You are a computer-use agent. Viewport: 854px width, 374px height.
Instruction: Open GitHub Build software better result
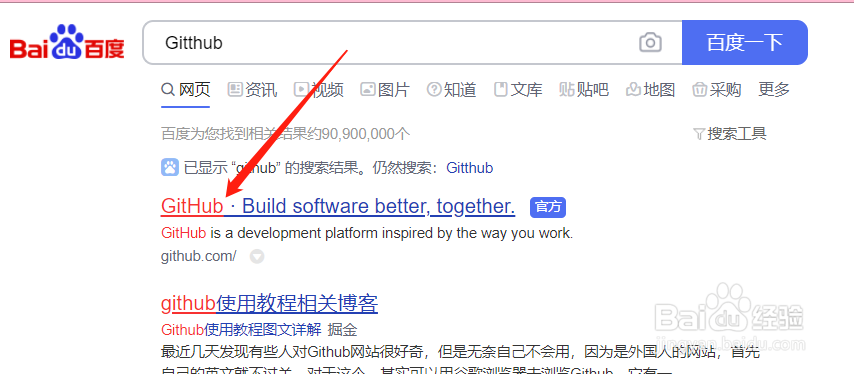click(338, 206)
